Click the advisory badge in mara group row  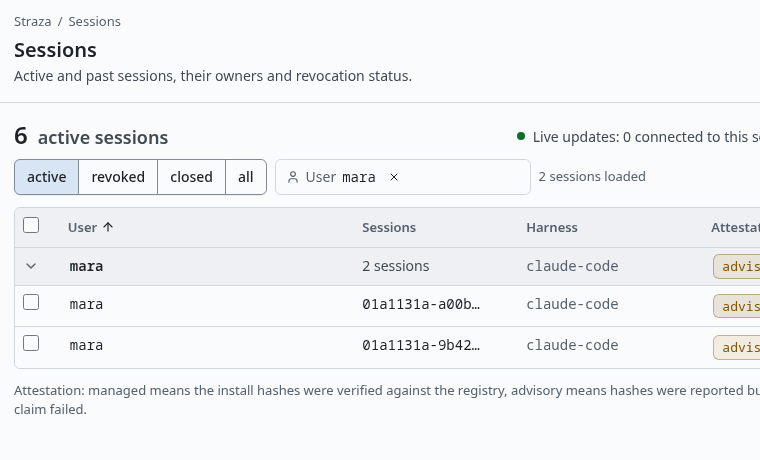click(736, 267)
